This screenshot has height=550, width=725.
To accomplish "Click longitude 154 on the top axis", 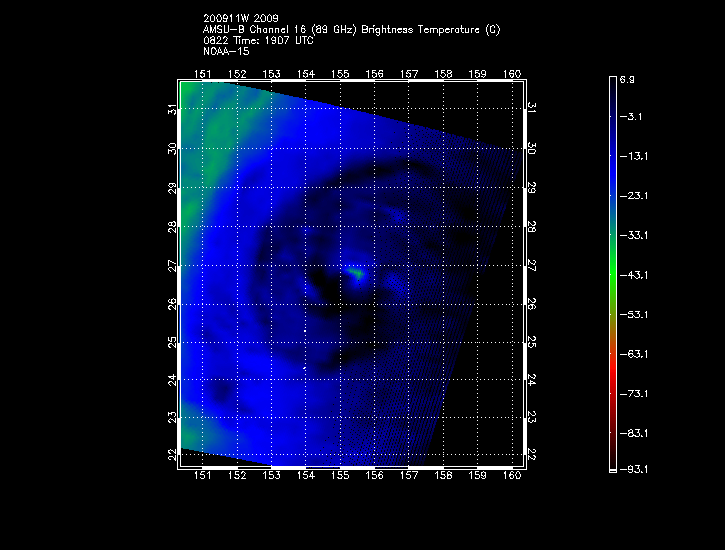I will pos(306,74).
